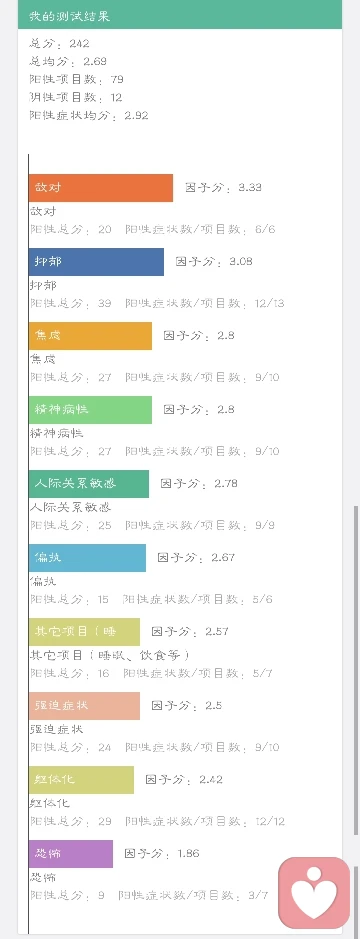Viewport: 360px width, 939px height.
Task: Click the teal 人际关系敏感 bar
Action: (x=89, y=484)
